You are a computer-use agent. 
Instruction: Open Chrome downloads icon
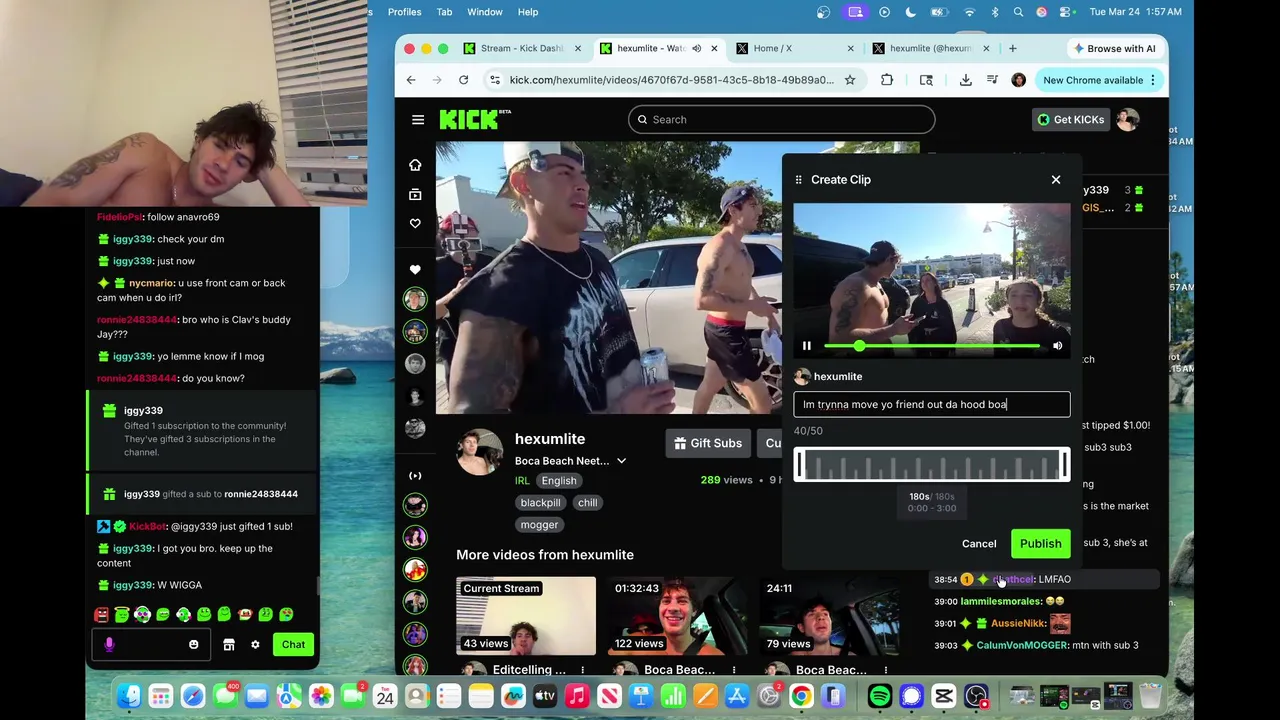(965, 80)
